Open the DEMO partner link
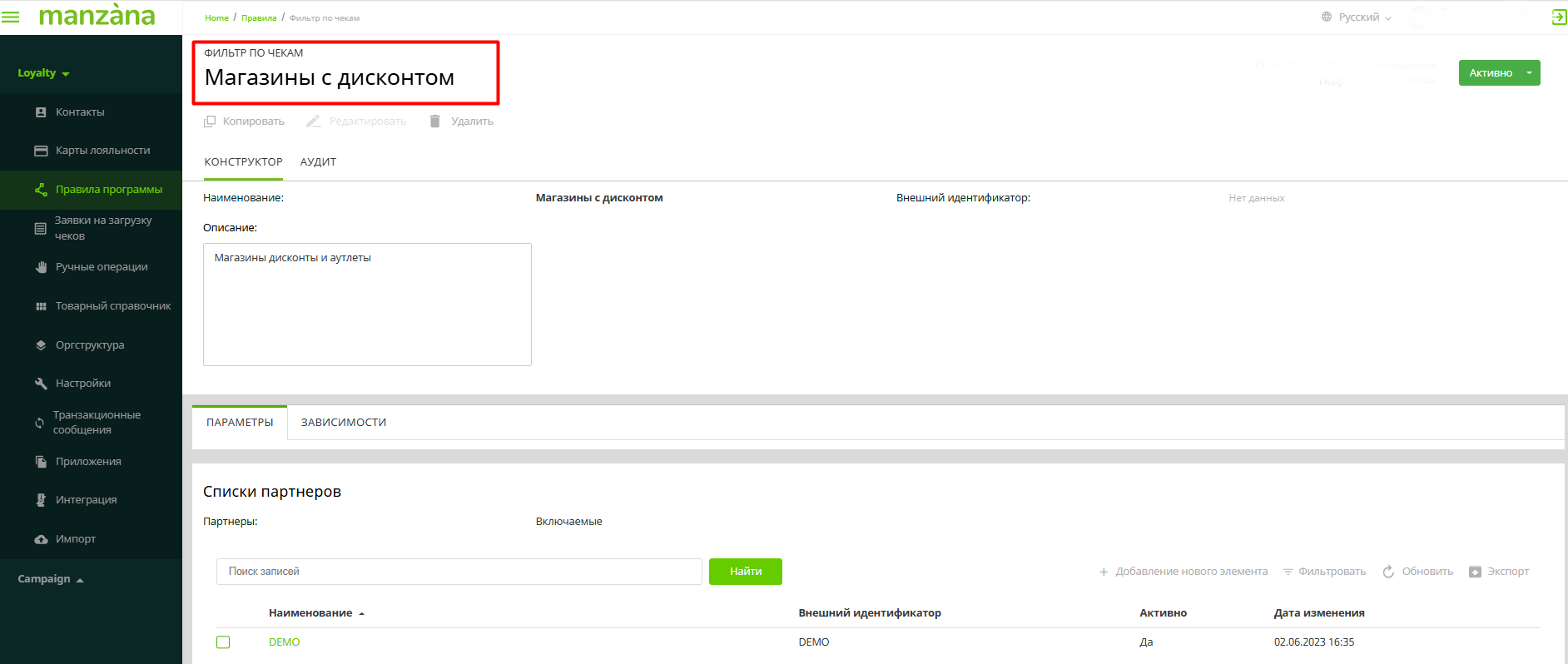The height and width of the screenshot is (664, 1568). pyautogui.click(x=284, y=642)
